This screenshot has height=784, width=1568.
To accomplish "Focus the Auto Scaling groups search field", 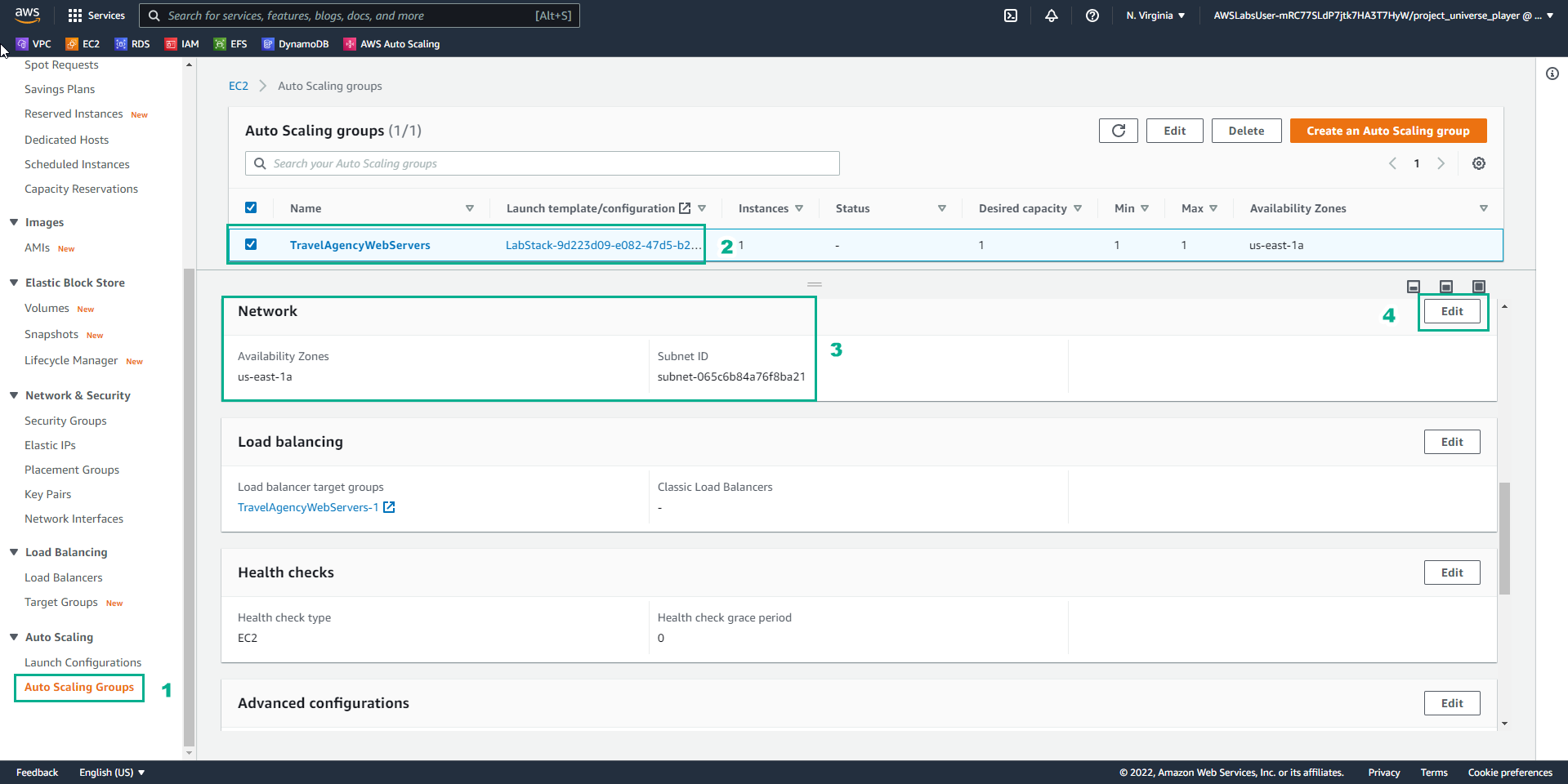I will coord(543,163).
